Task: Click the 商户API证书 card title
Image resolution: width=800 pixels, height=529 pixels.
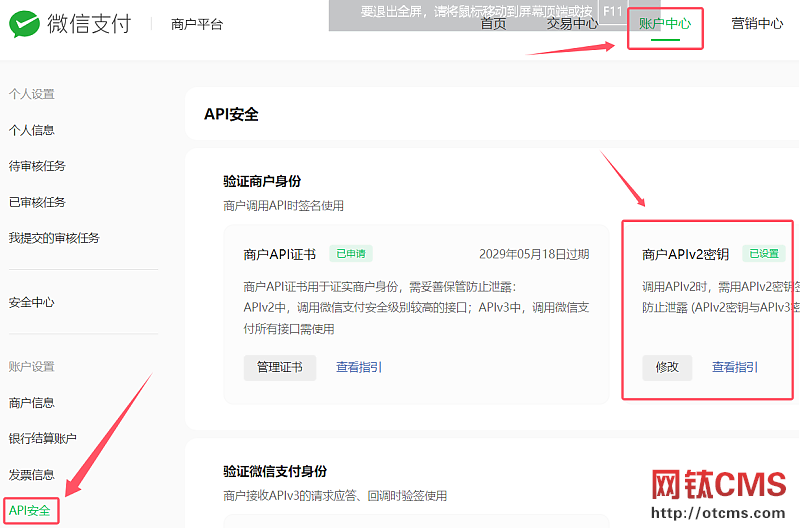Action: (x=280, y=254)
